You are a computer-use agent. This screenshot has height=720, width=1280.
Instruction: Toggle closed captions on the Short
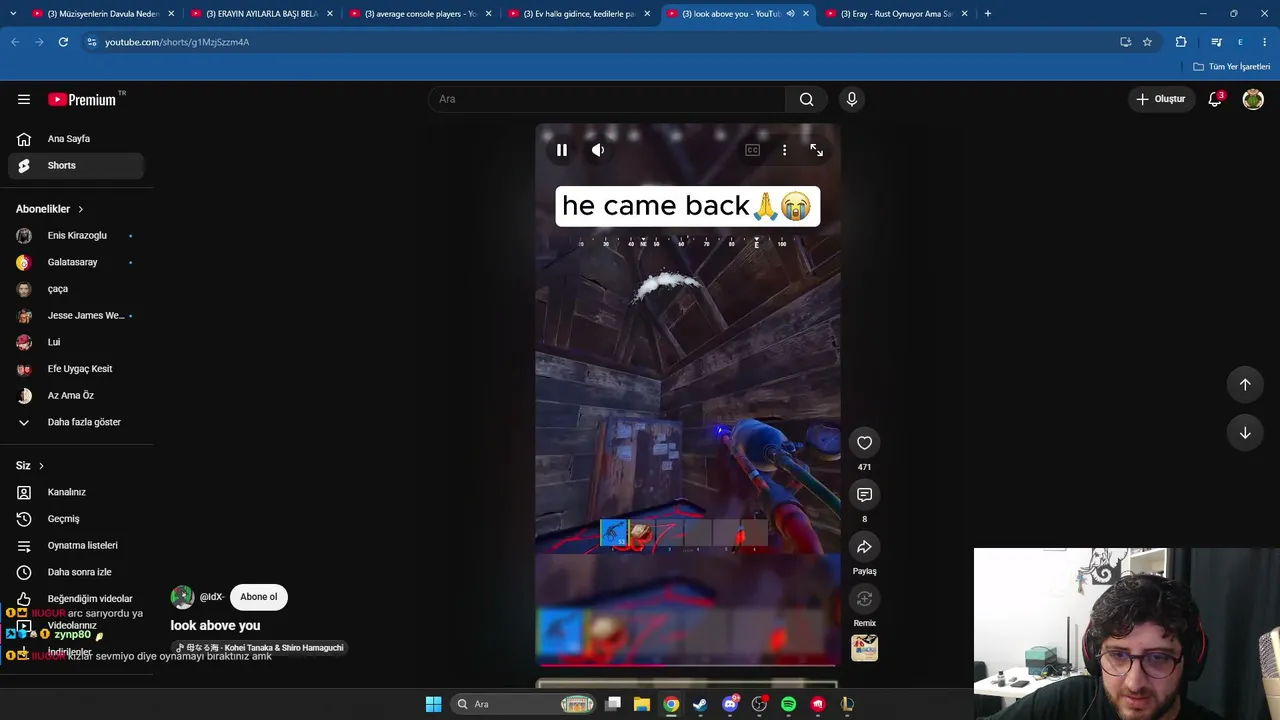752,150
